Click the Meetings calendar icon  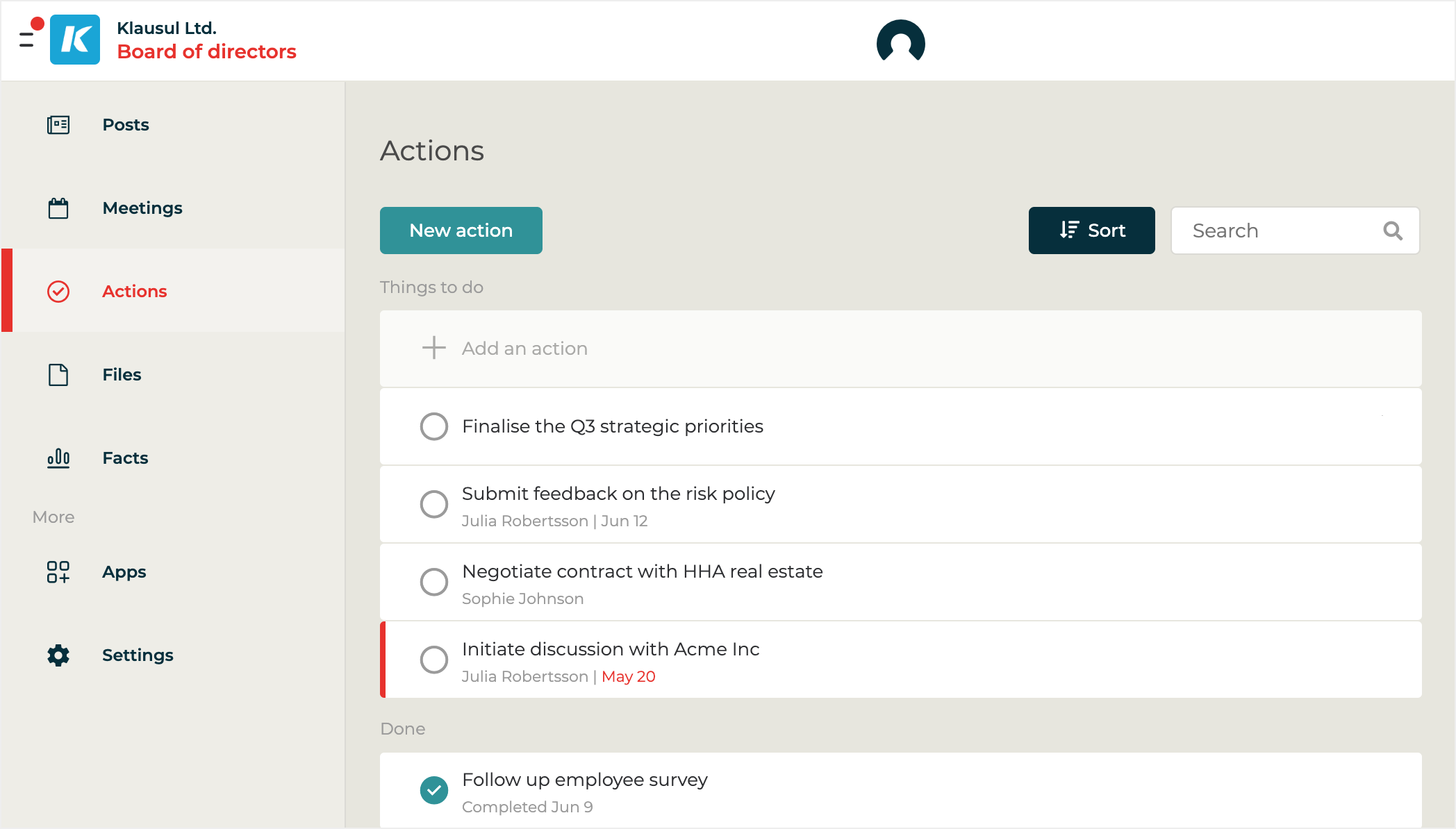58,208
